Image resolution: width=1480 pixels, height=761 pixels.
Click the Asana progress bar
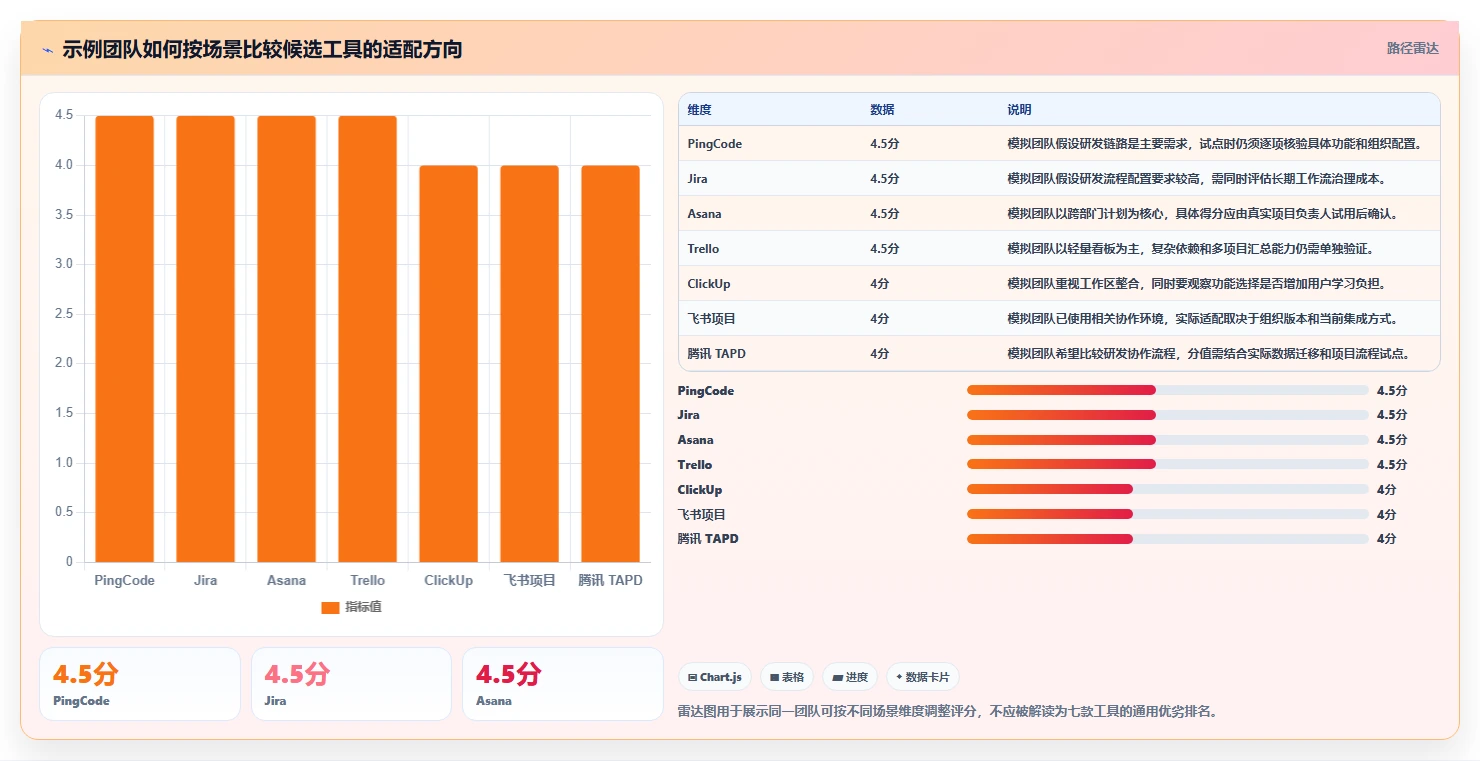tap(1167, 439)
